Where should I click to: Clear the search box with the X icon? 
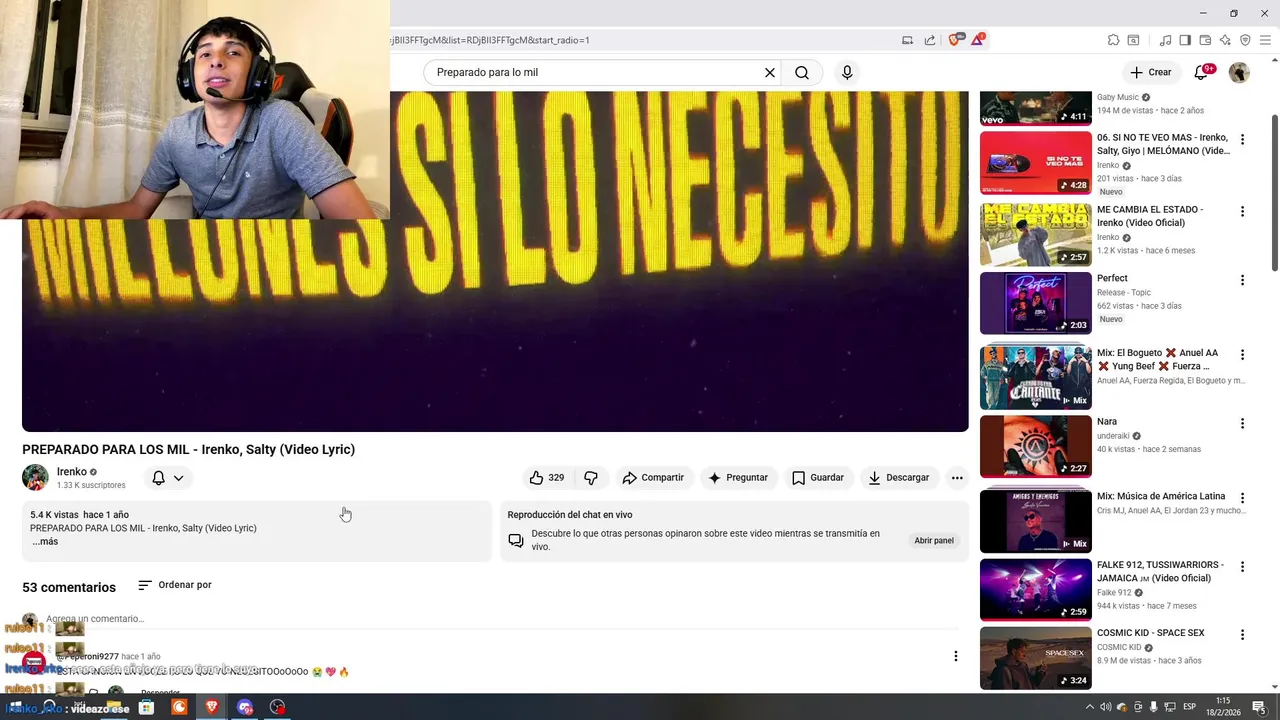tap(770, 72)
